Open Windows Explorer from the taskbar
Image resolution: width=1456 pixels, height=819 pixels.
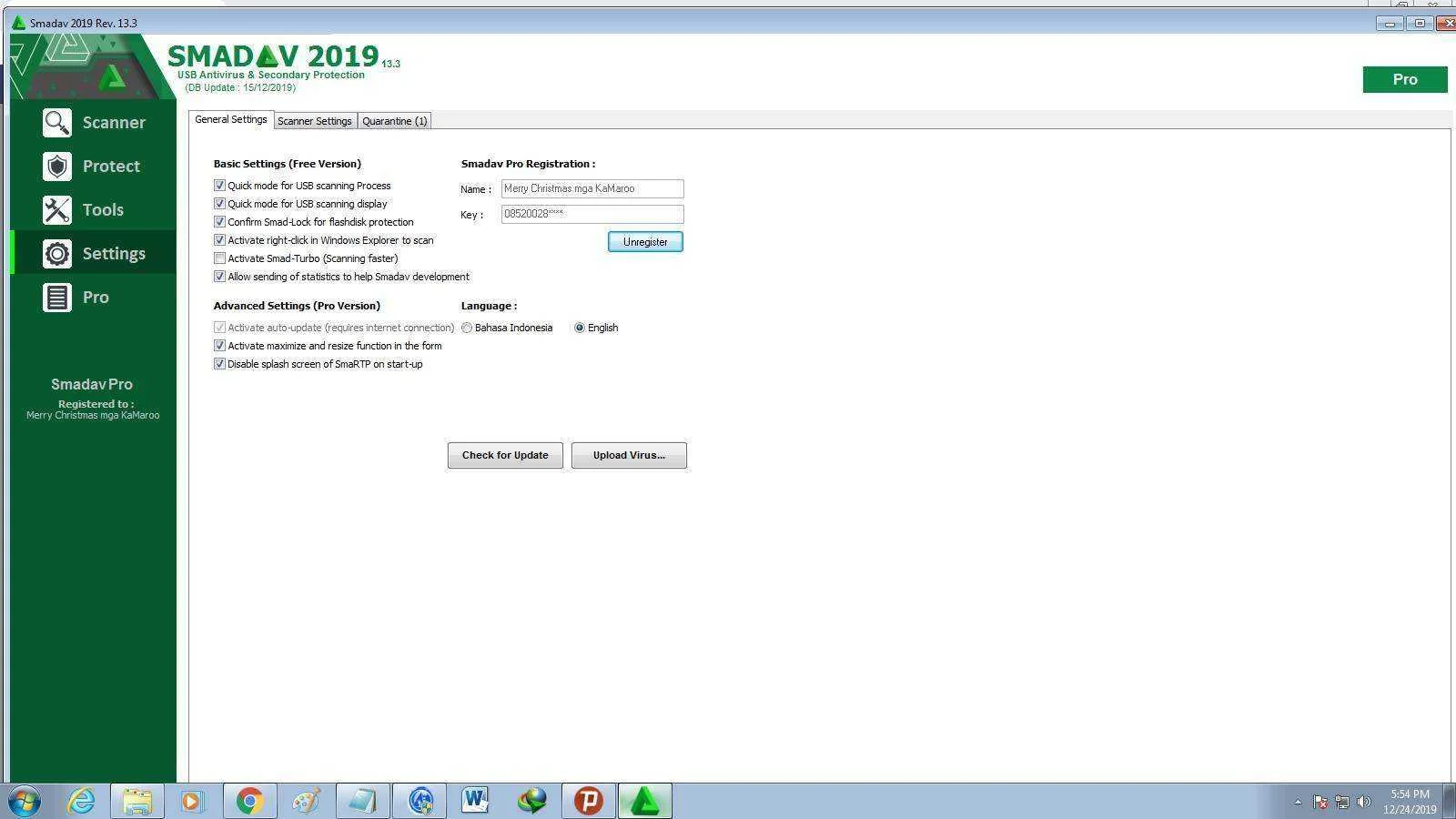point(137,802)
